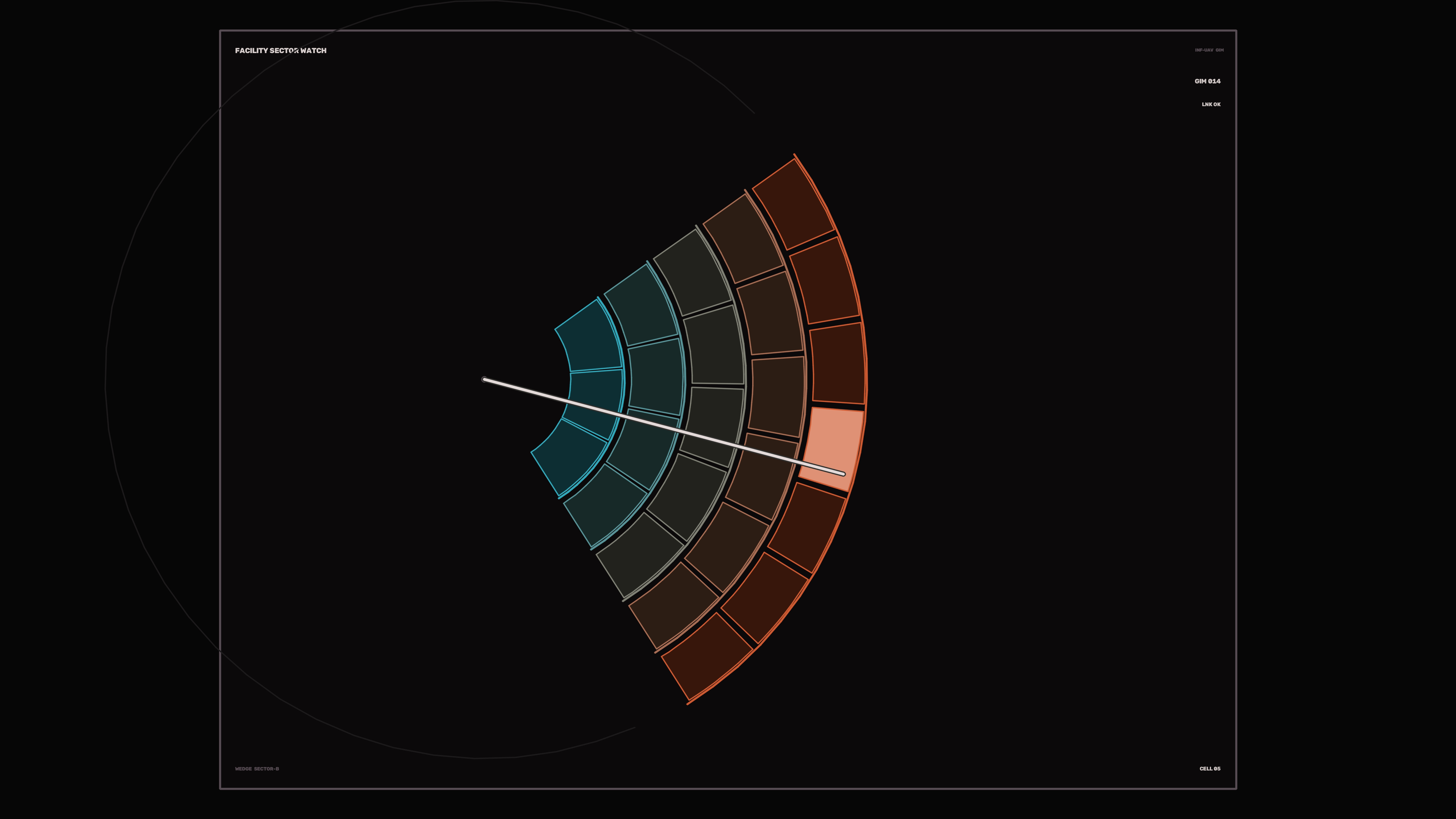Select the bottom cell of the innermost cyan ring
1456x819 pixels.
tap(570, 458)
